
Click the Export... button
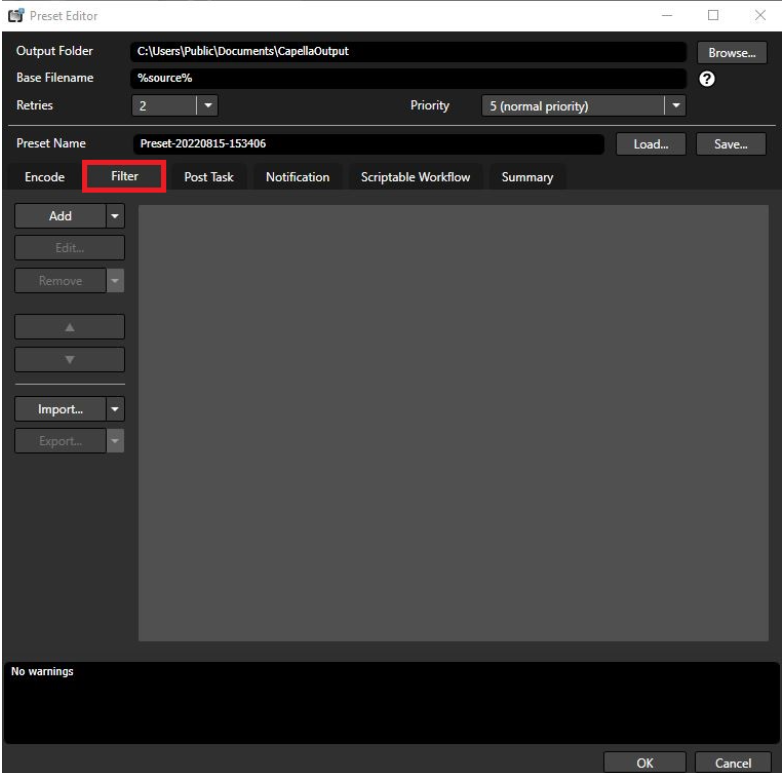[x=60, y=441]
